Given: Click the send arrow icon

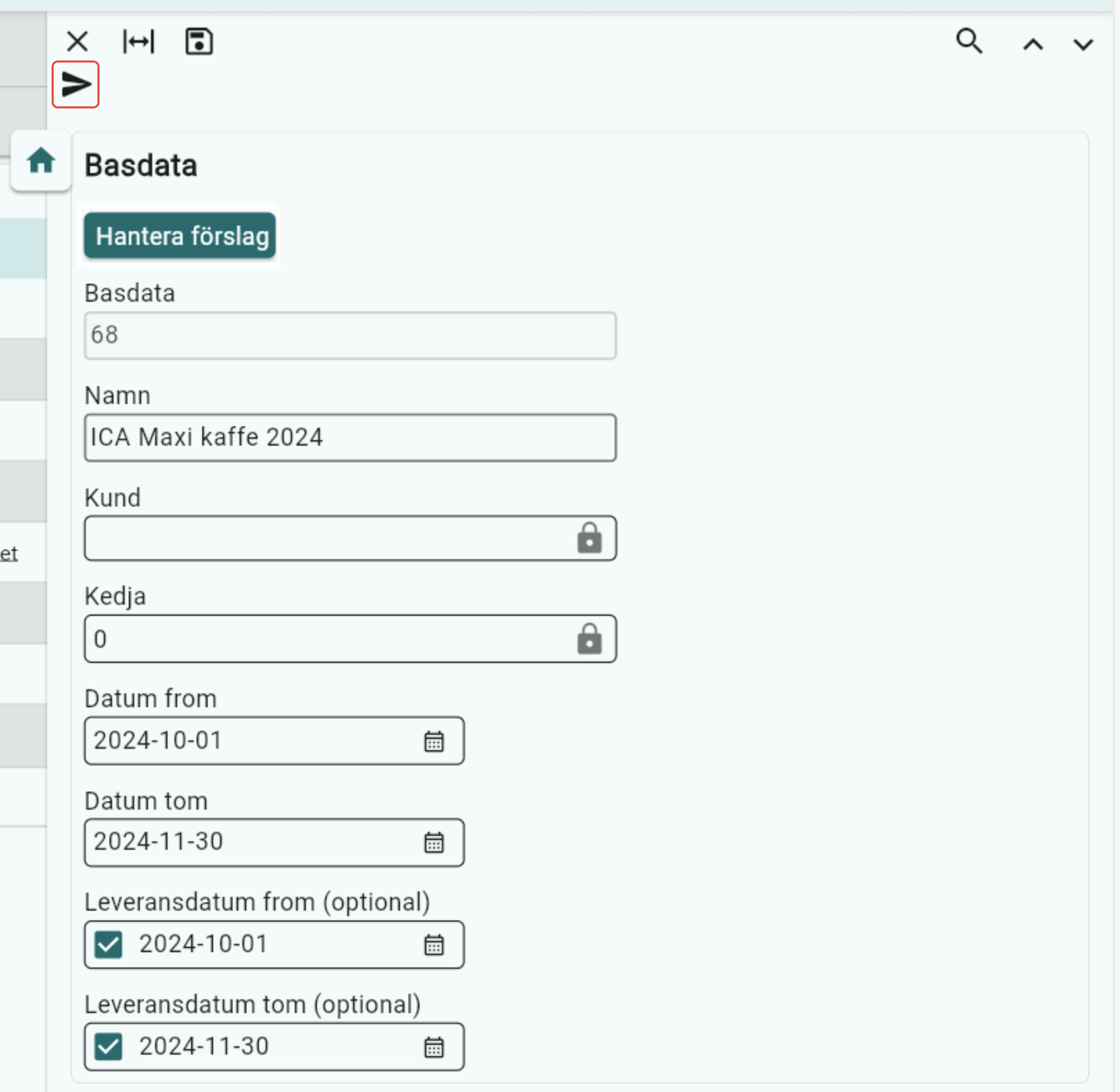Looking at the screenshot, I should point(76,85).
